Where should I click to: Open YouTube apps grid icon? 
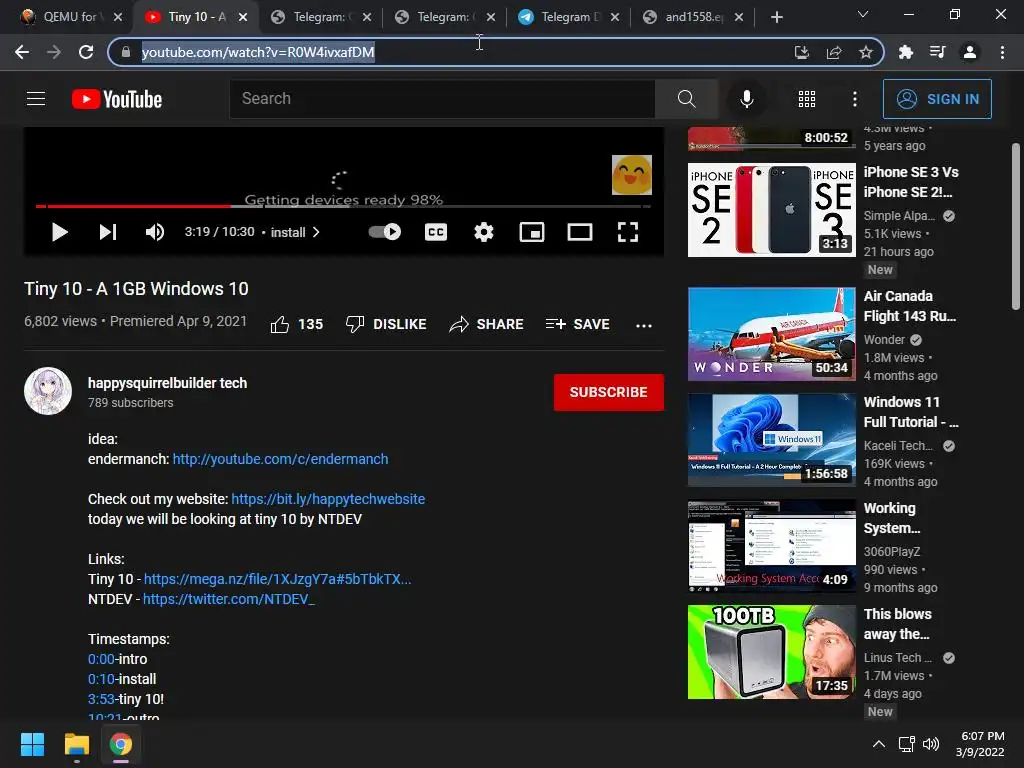pyautogui.click(x=807, y=99)
